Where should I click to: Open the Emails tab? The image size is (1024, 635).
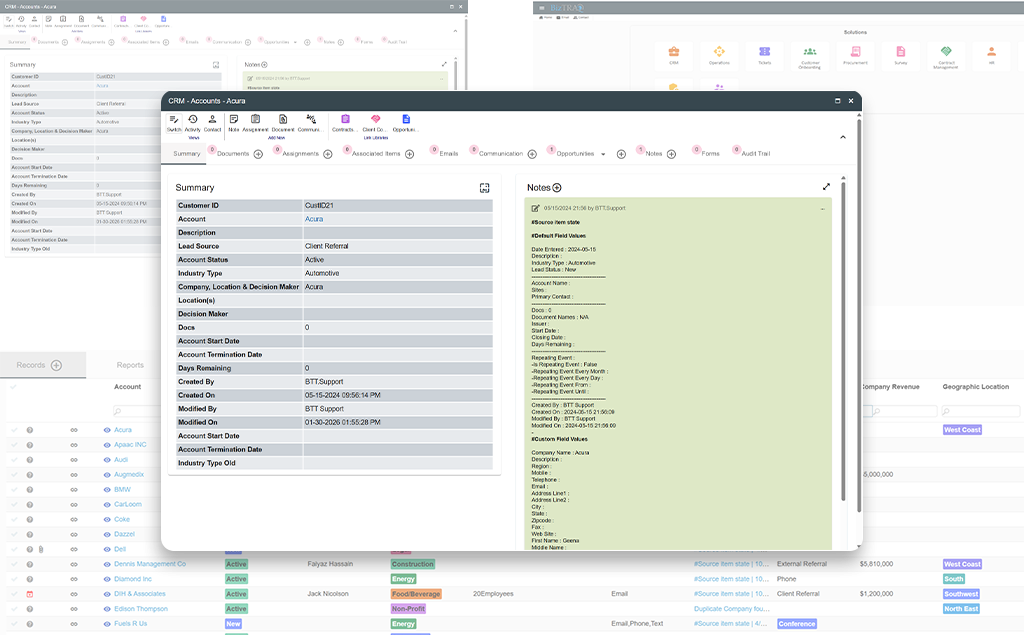click(x=449, y=154)
